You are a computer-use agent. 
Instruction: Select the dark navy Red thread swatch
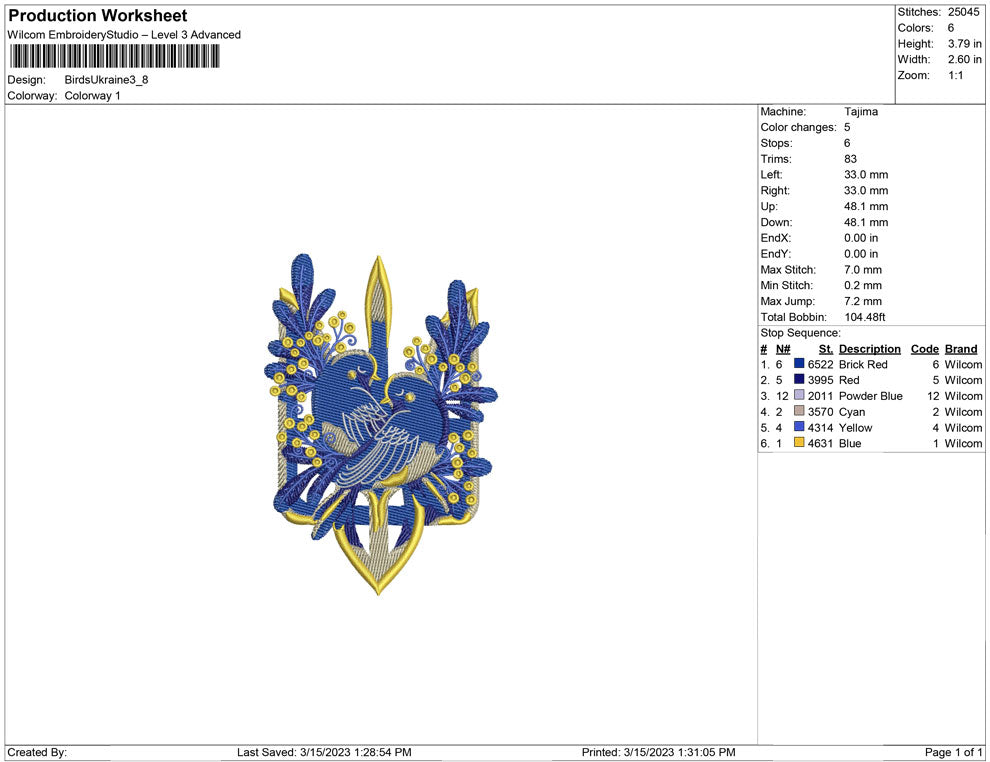coord(799,380)
